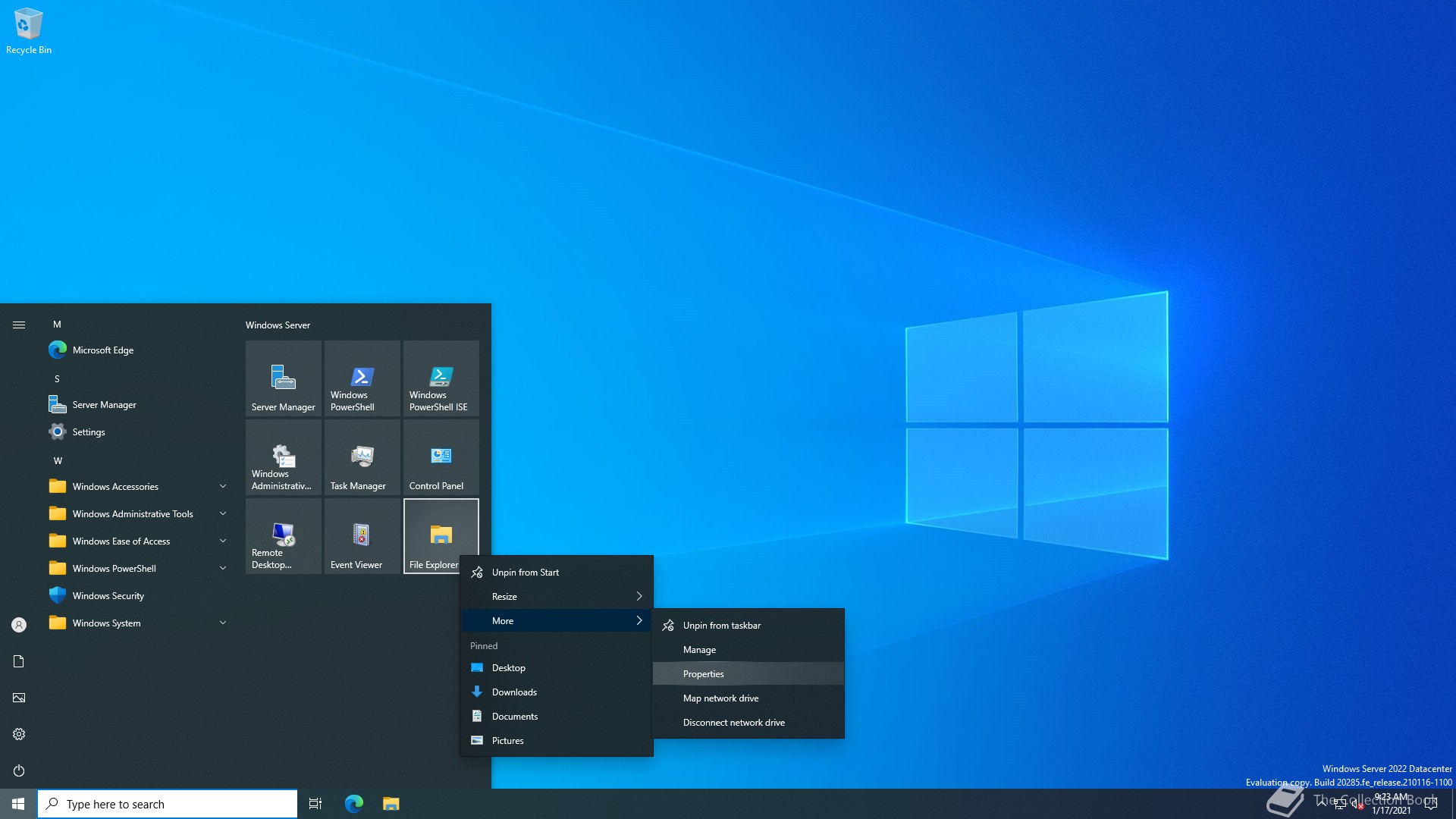Launch Microsoft Edge from the app list

pos(136,350)
